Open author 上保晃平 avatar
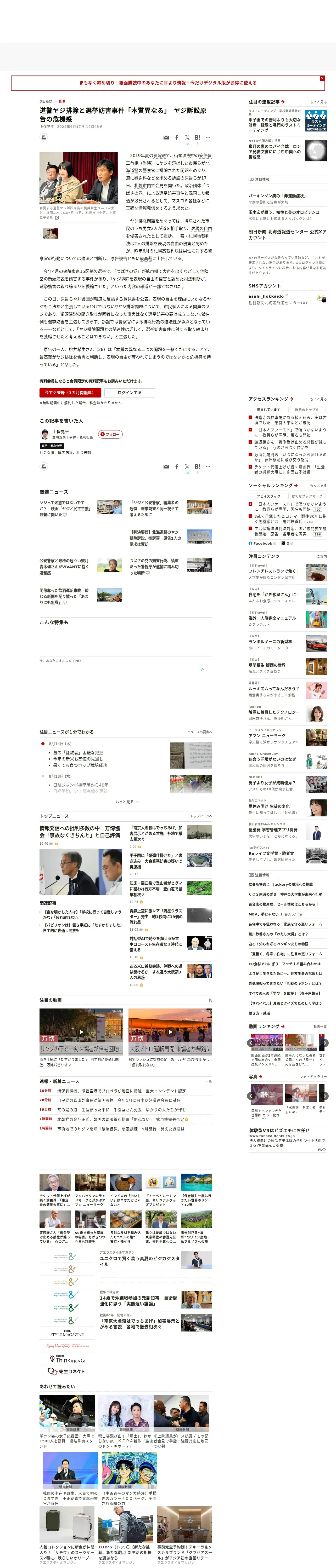Viewport: 336px width, 1568px height. pyautogui.click(x=44, y=434)
